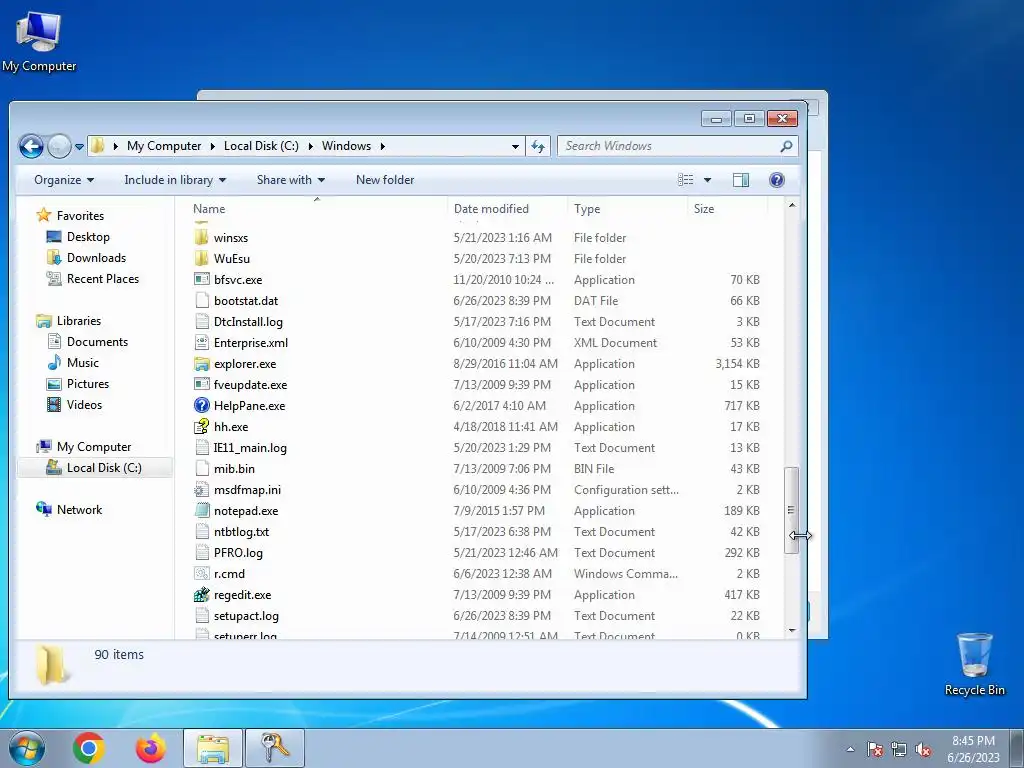Open Downloads in the navigation pane
The width and height of the screenshot is (1024, 768).
point(86,257)
